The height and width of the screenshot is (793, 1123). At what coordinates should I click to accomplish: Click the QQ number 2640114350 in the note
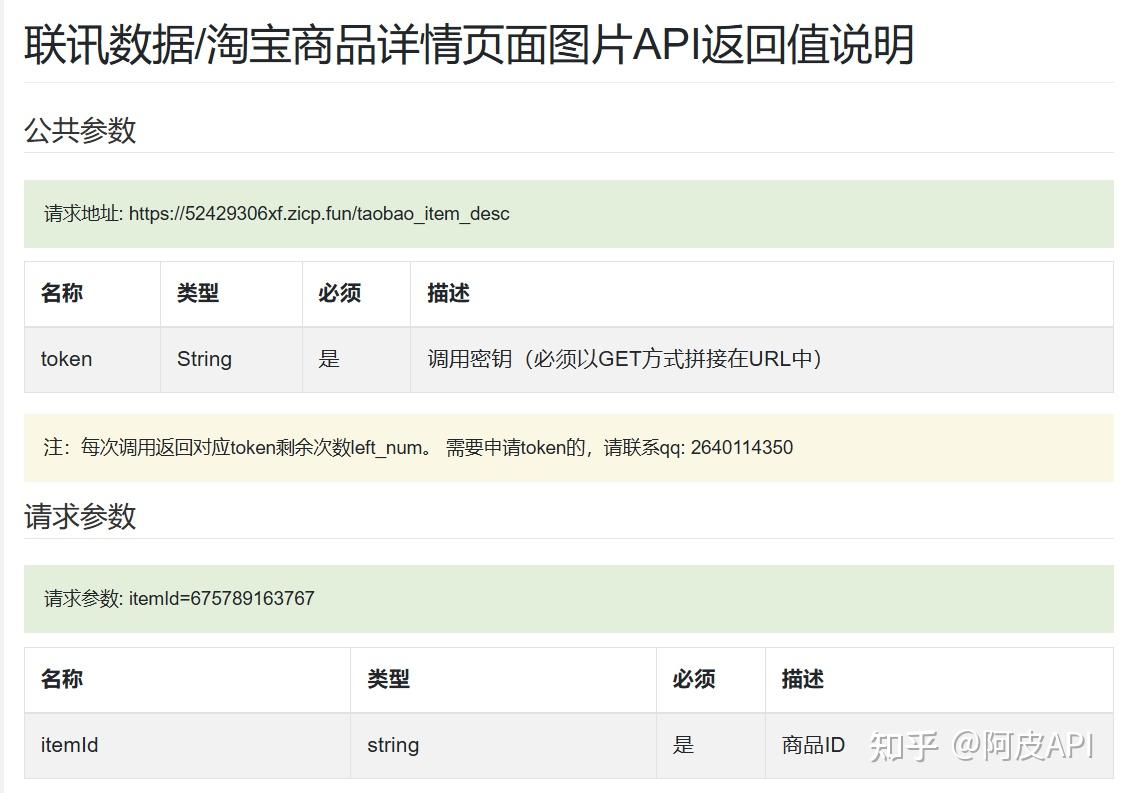tap(742, 447)
